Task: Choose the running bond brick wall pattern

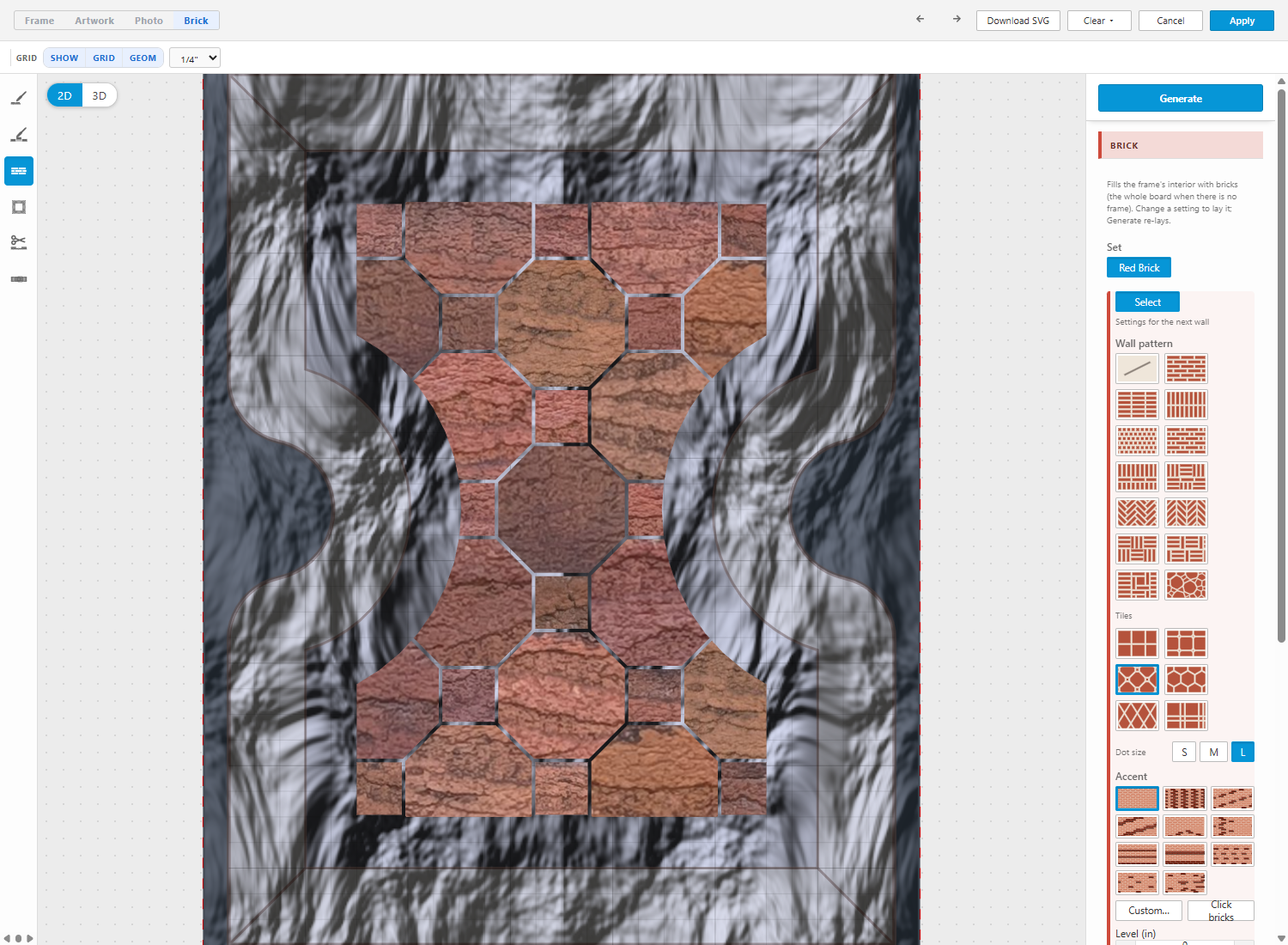Action: [1187, 369]
